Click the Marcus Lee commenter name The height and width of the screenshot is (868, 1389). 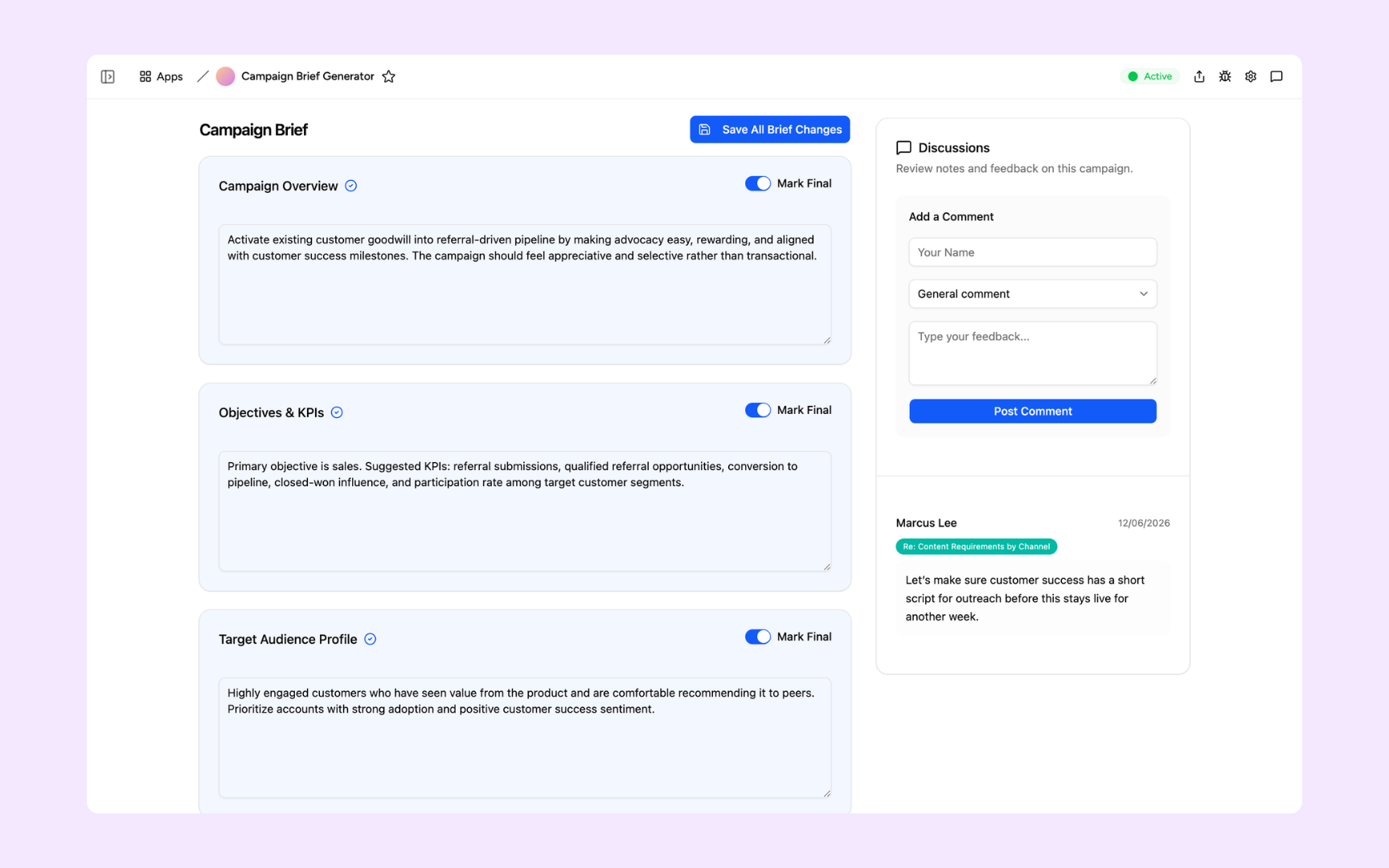tap(926, 523)
